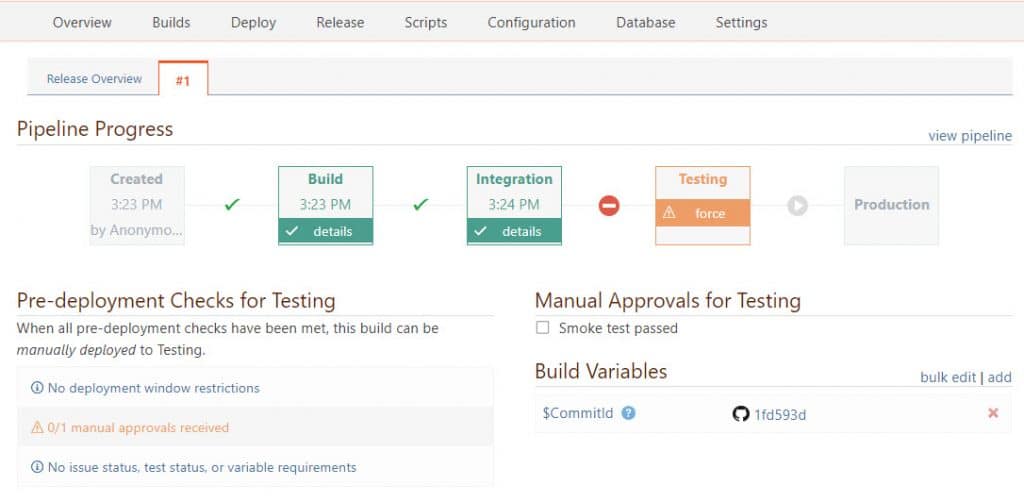This screenshot has width=1024, height=502.
Task: Go to the Deploy section
Action: 253,22
